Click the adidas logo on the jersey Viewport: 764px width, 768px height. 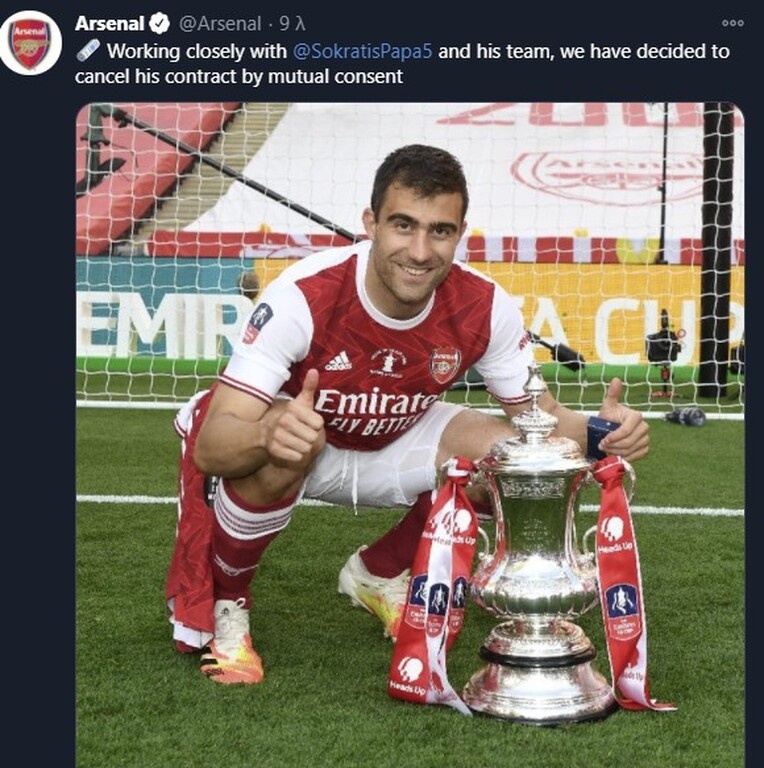pyautogui.click(x=338, y=360)
